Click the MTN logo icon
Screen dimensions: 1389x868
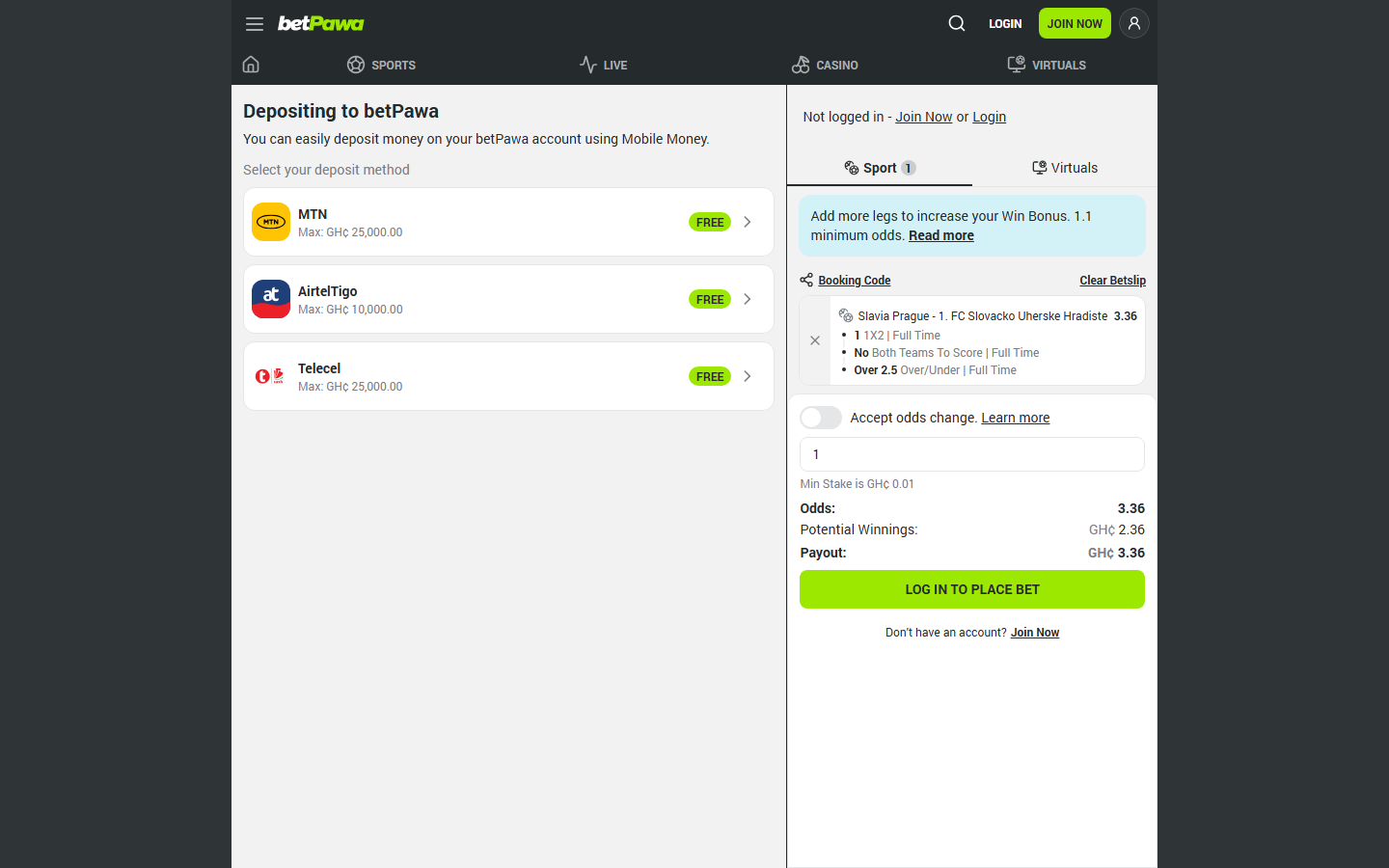(271, 222)
